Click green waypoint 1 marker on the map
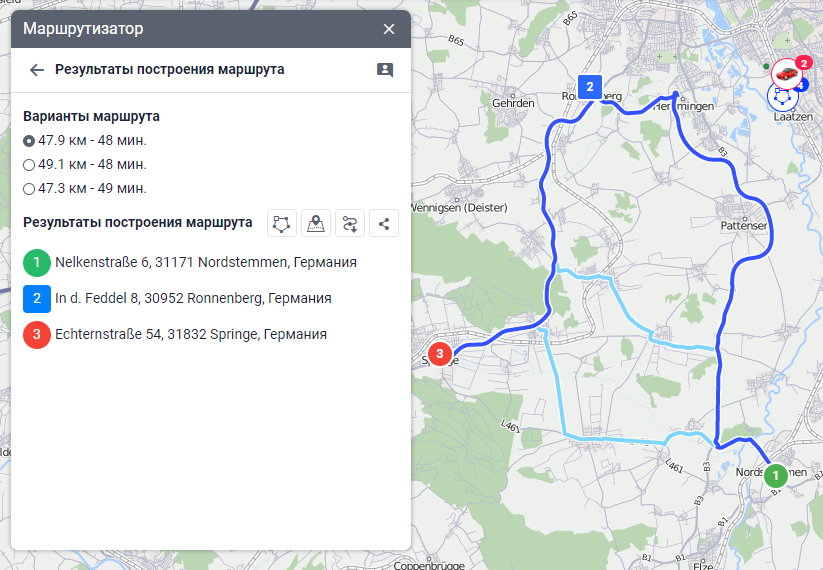 tap(775, 477)
